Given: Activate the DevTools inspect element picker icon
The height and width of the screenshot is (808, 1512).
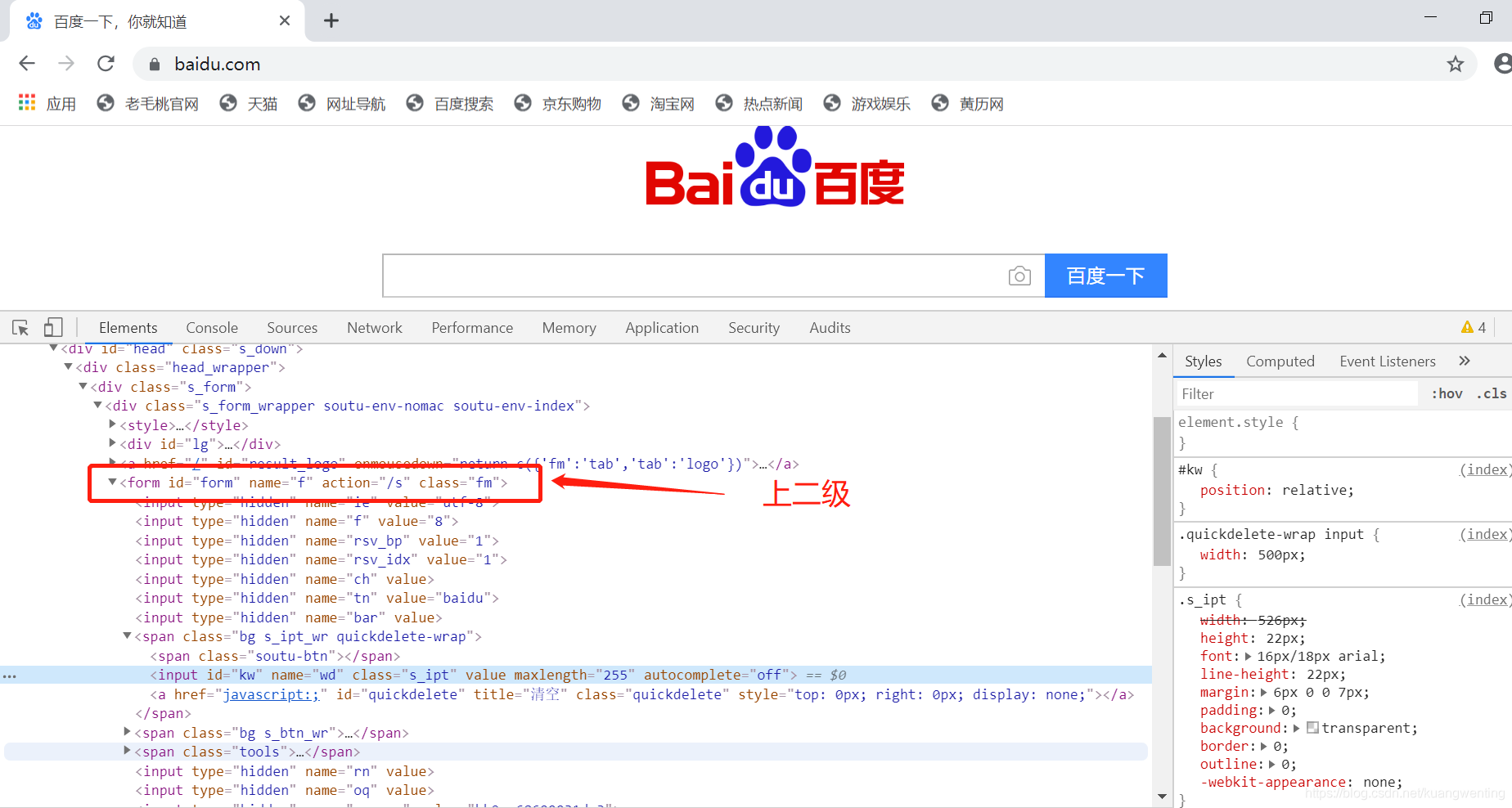Looking at the screenshot, I should [x=20, y=328].
